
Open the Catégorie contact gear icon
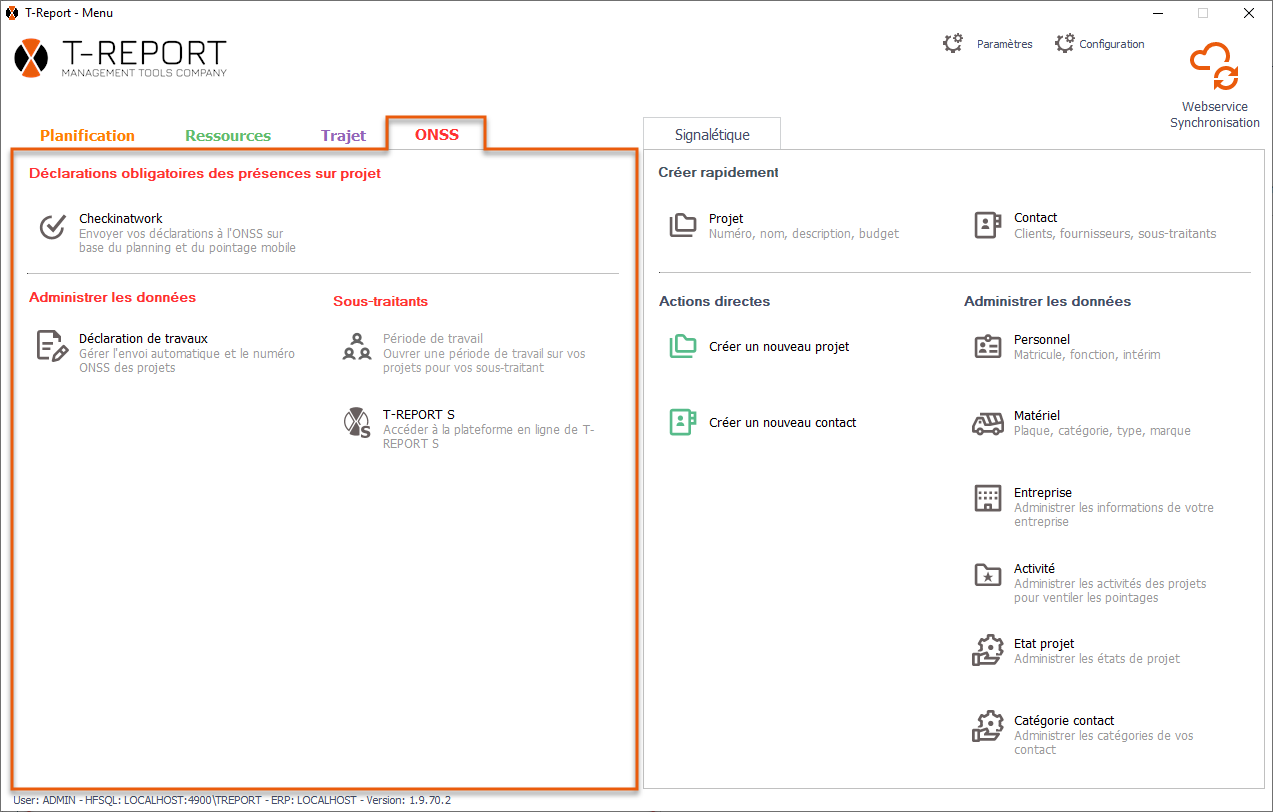987,726
